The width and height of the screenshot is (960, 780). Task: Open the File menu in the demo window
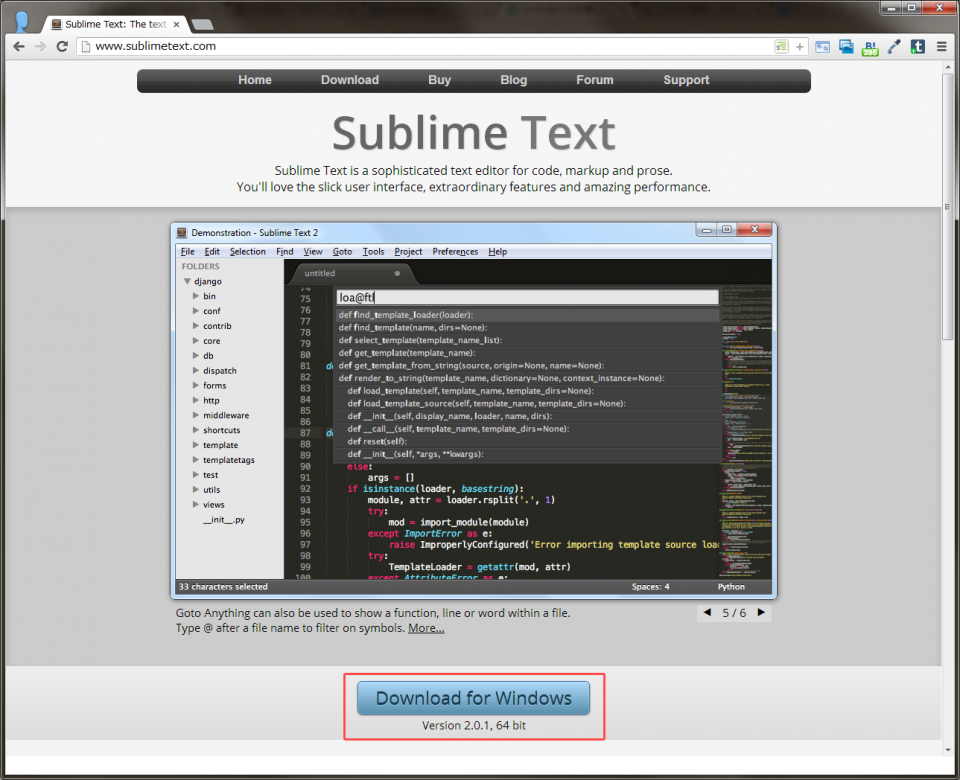coord(187,252)
